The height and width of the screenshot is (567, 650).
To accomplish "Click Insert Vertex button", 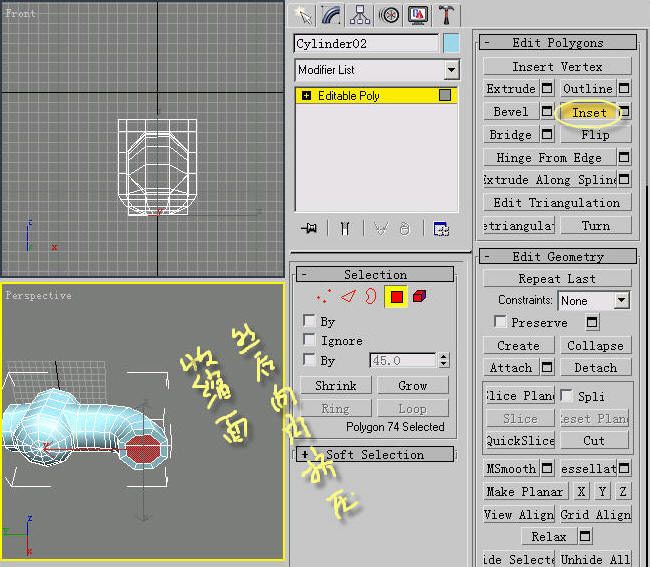I will [557, 66].
